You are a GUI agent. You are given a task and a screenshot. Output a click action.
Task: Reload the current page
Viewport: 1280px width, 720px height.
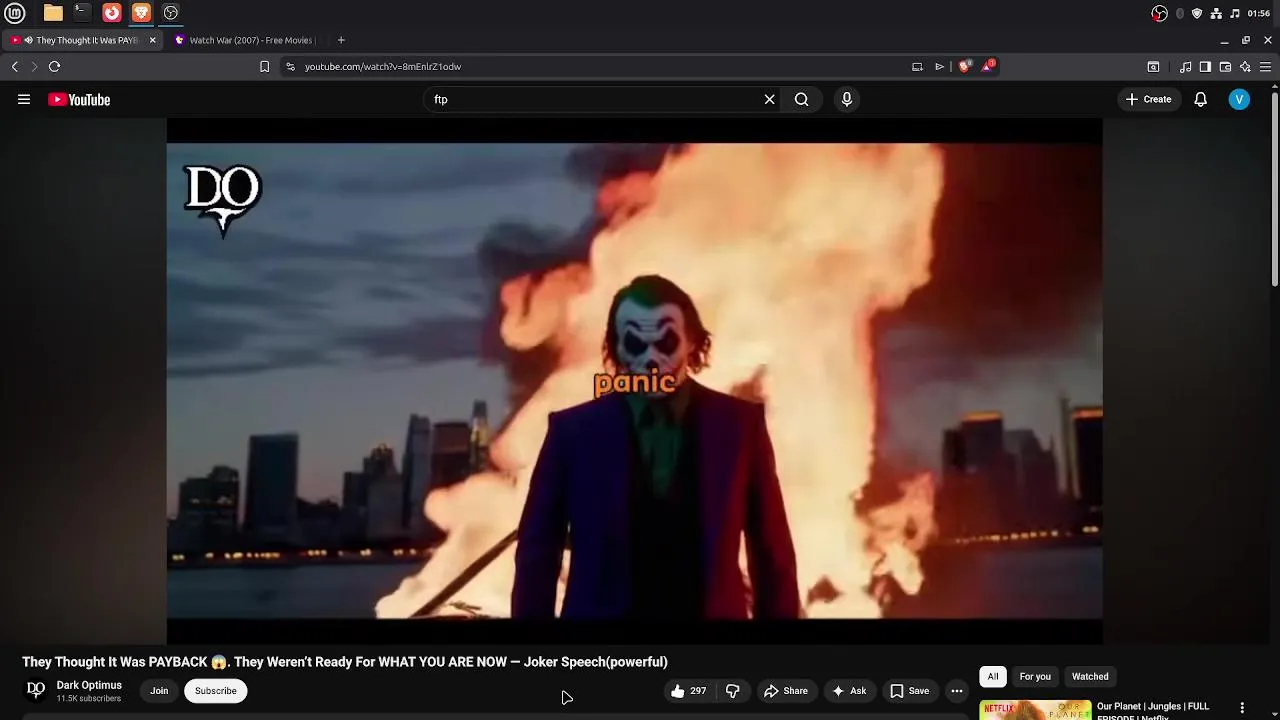click(55, 67)
